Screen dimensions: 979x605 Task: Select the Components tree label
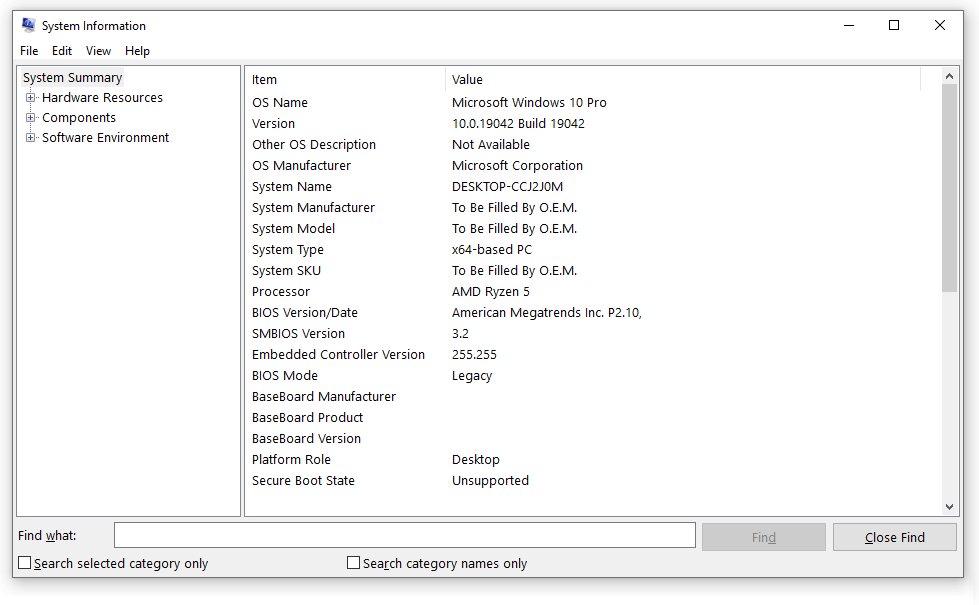click(79, 117)
